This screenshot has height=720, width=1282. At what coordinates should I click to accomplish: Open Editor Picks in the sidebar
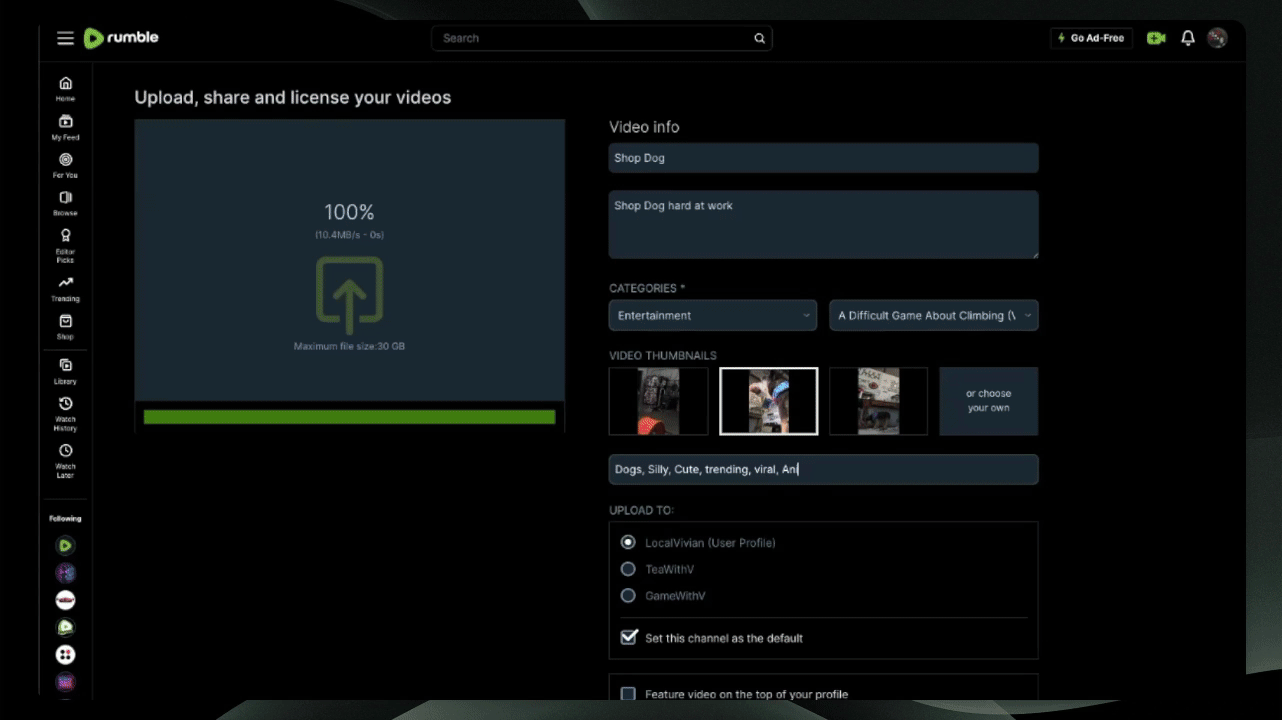coord(65,245)
